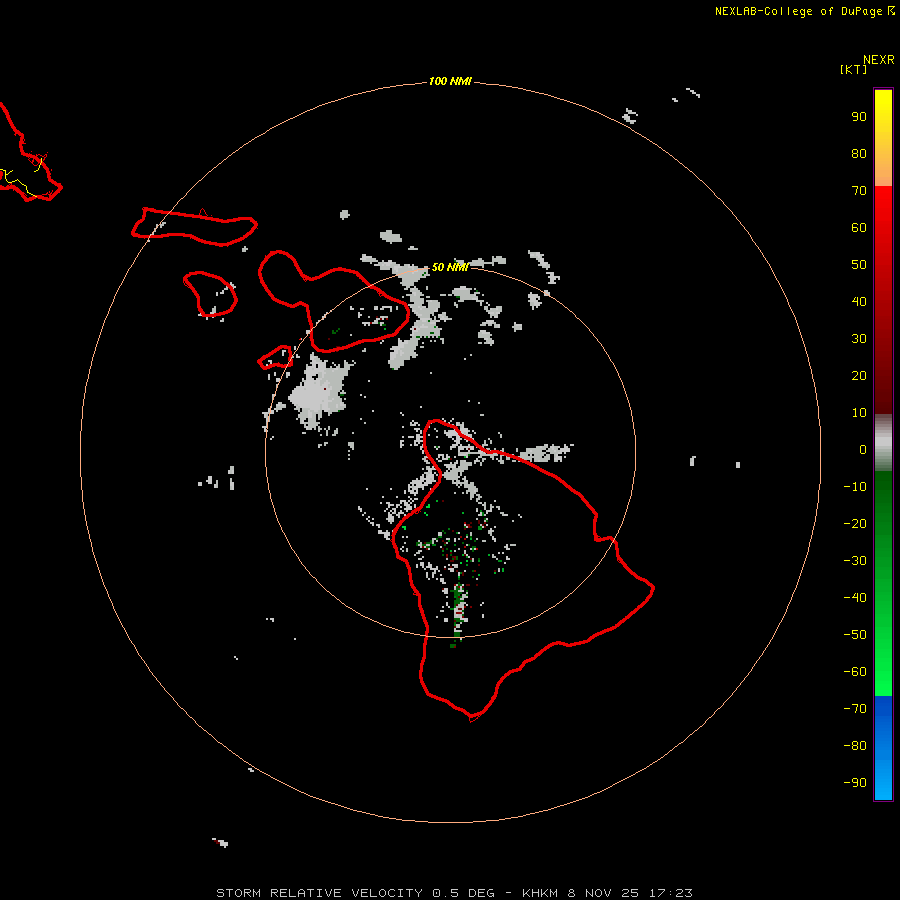
Task: Click the 60 value on color scale
Action: (859, 227)
